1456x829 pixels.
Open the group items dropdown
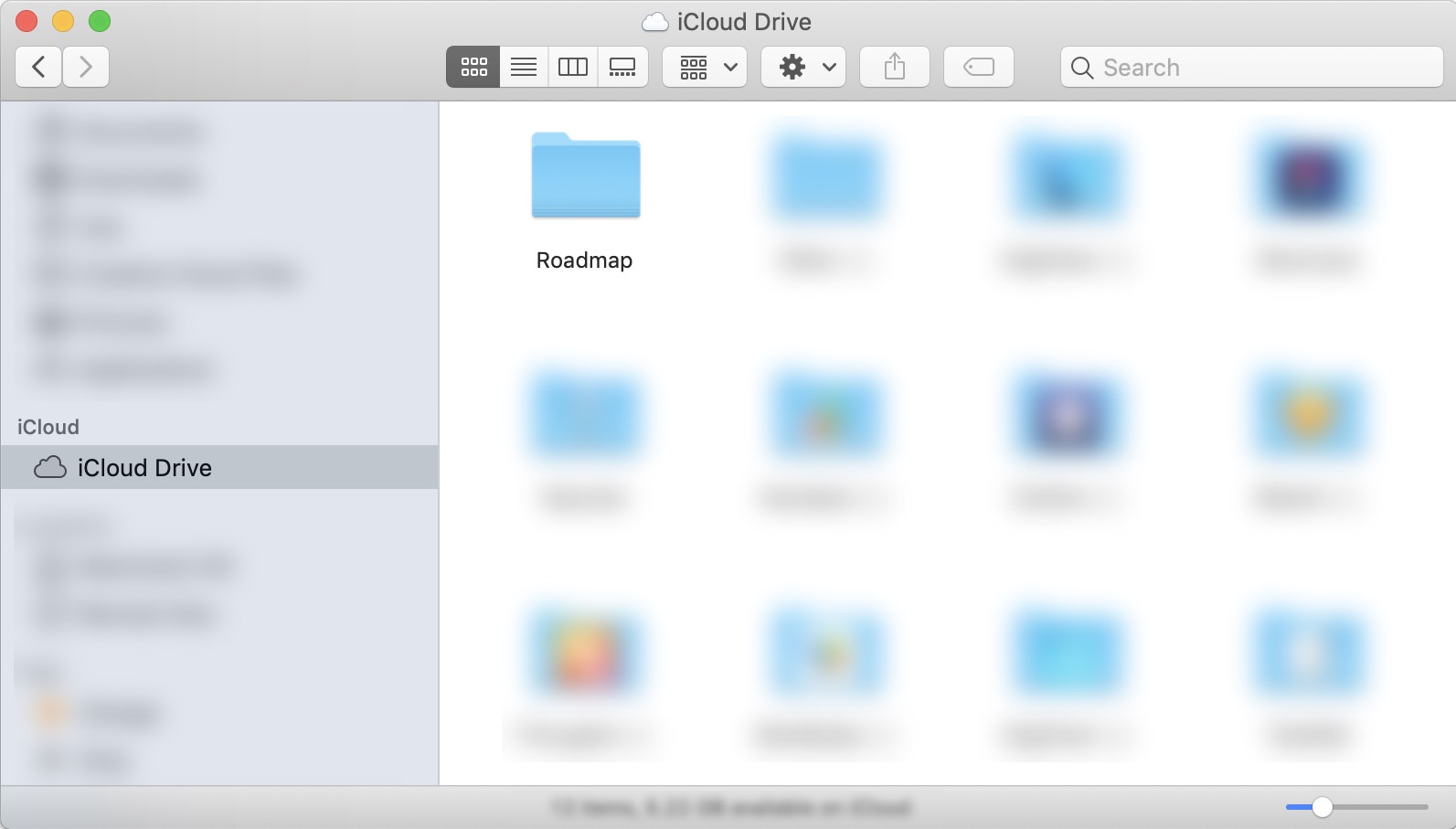pos(705,67)
